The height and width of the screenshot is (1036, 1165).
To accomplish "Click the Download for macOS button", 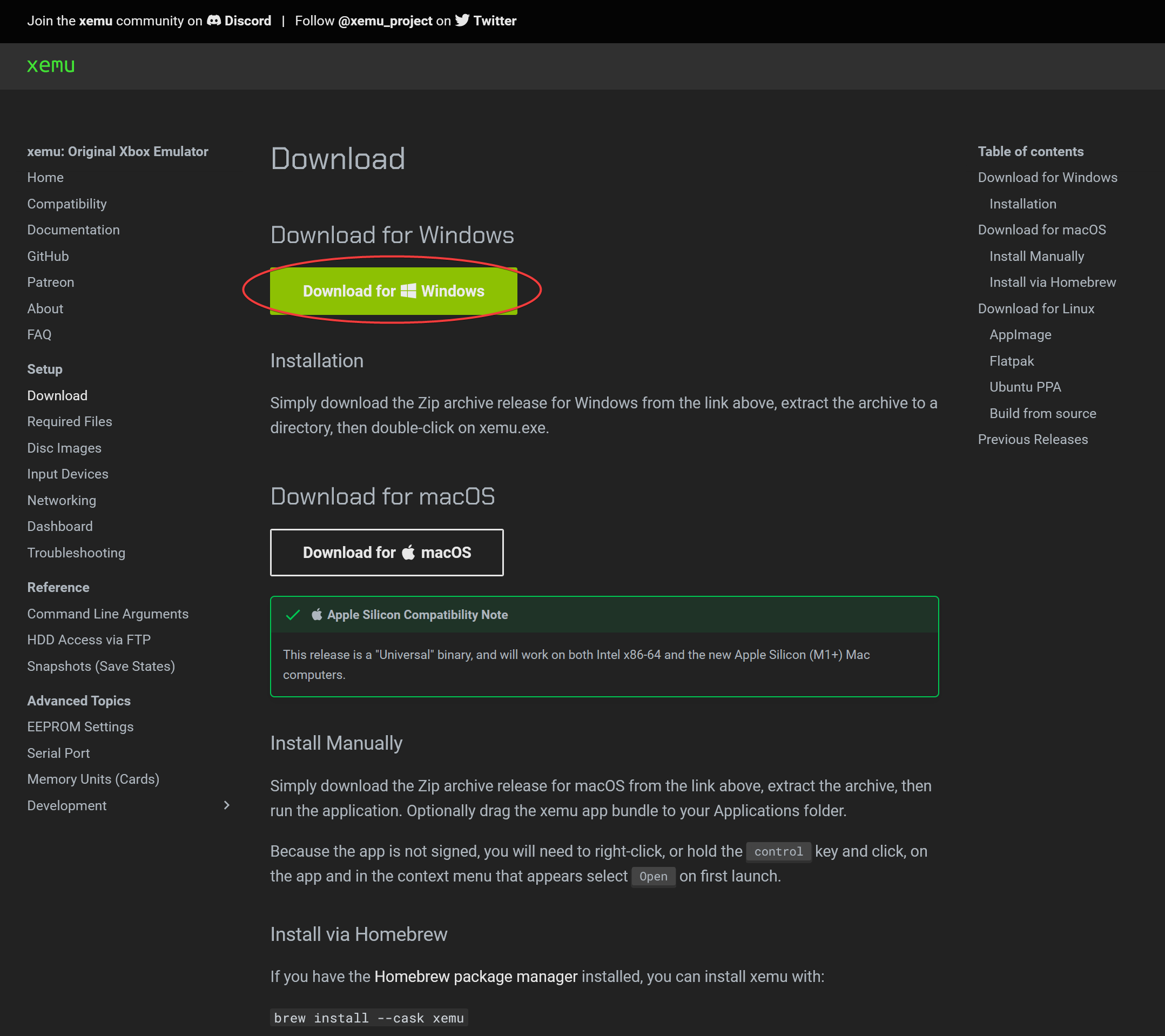I will tap(386, 553).
